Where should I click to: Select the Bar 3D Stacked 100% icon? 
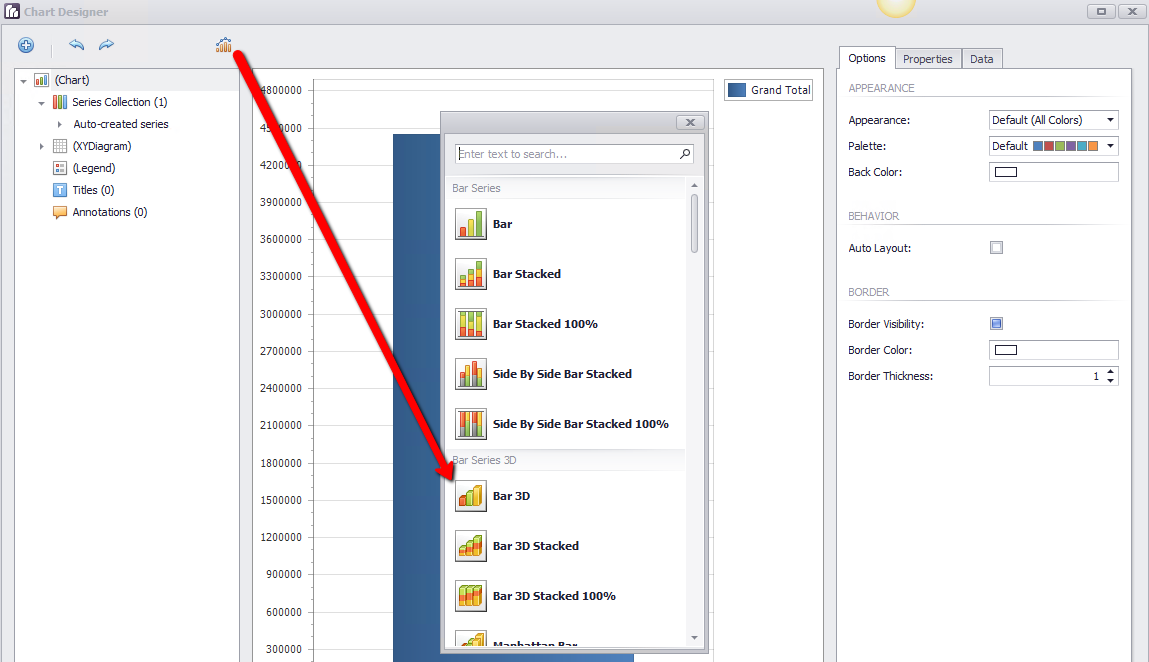tap(470, 595)
